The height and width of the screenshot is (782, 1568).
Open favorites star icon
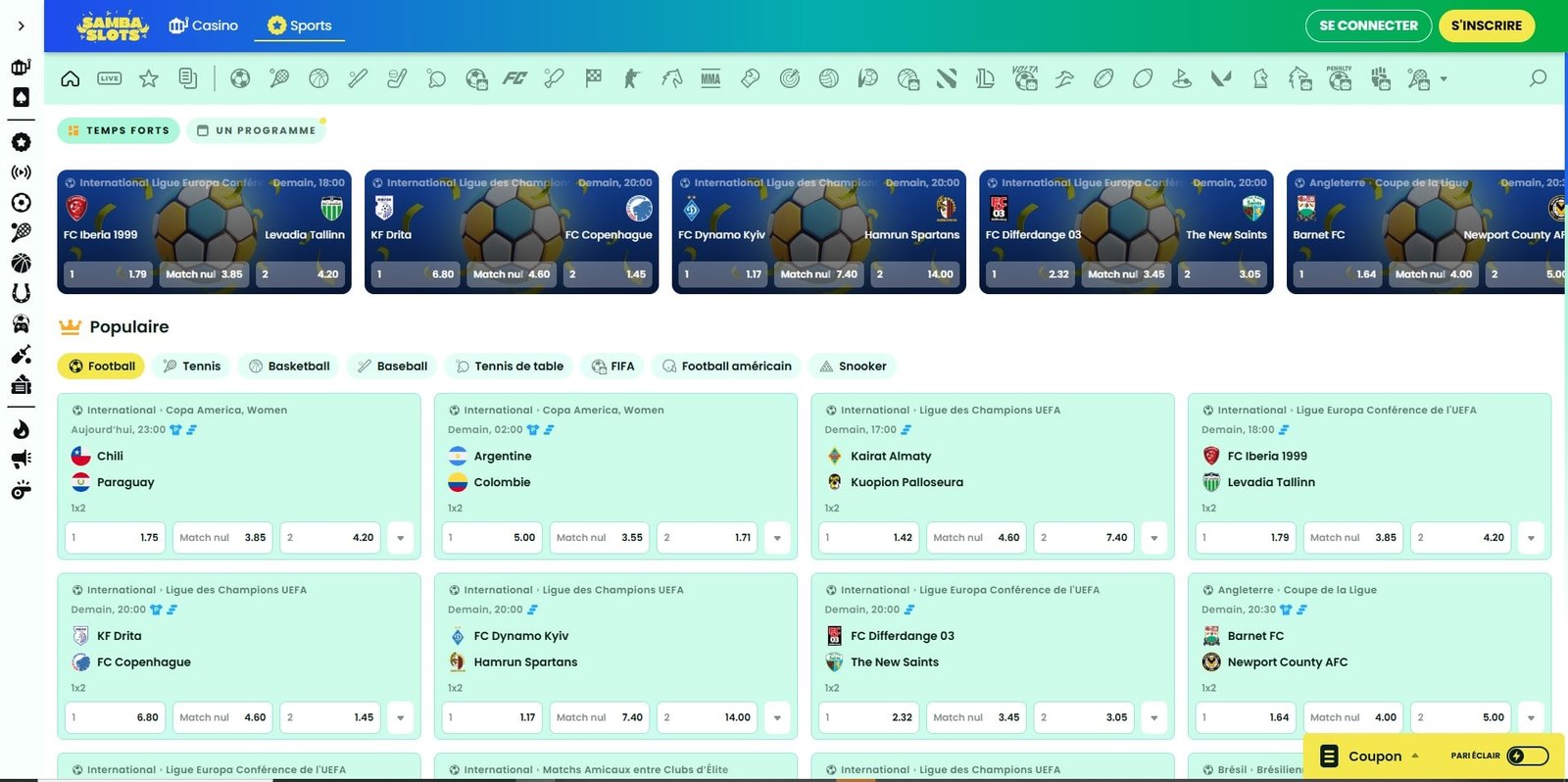tap(149, 78)
